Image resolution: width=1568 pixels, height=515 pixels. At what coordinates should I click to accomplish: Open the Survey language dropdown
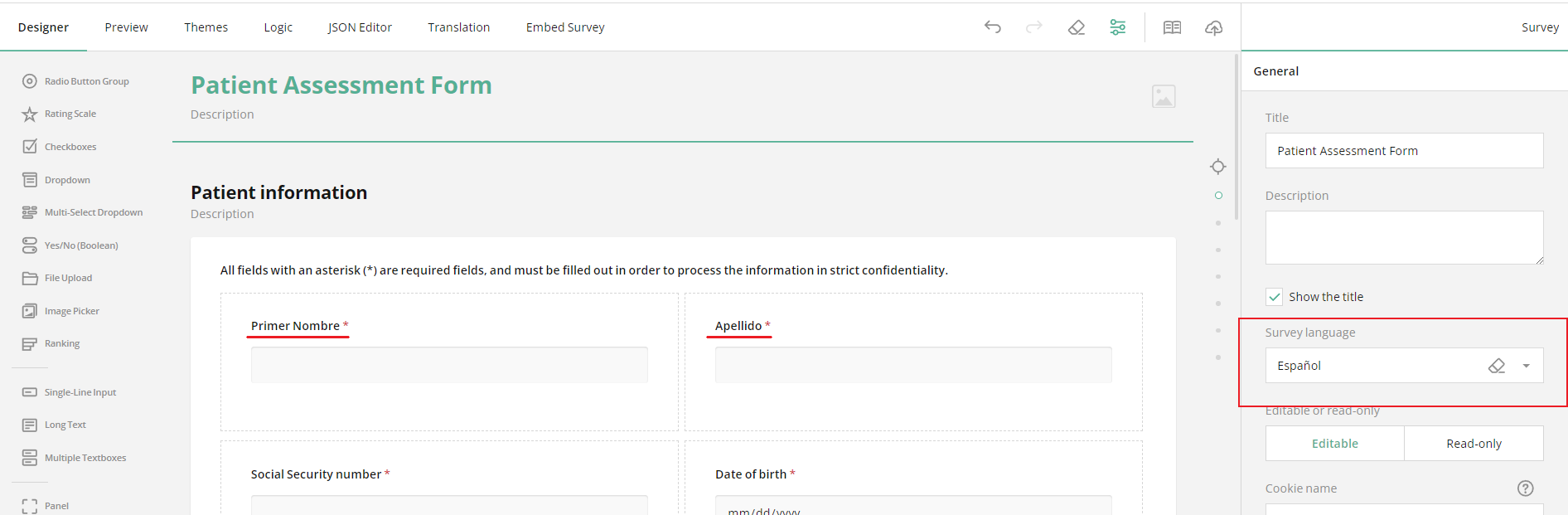point(1527,365)
